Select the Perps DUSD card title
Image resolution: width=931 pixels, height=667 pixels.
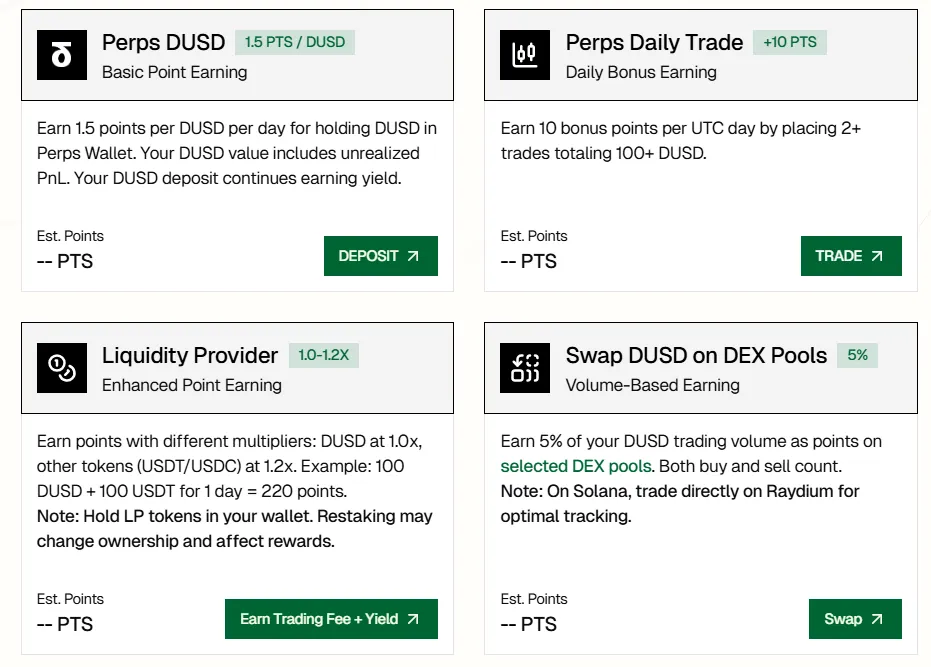click(163, 42)
